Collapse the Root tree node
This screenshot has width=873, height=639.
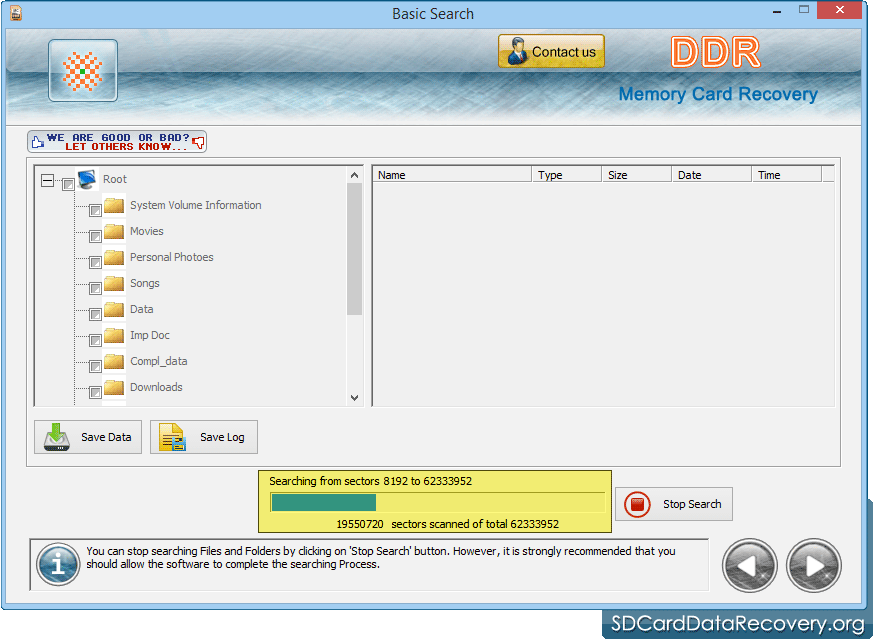click(x=48, y=180)
